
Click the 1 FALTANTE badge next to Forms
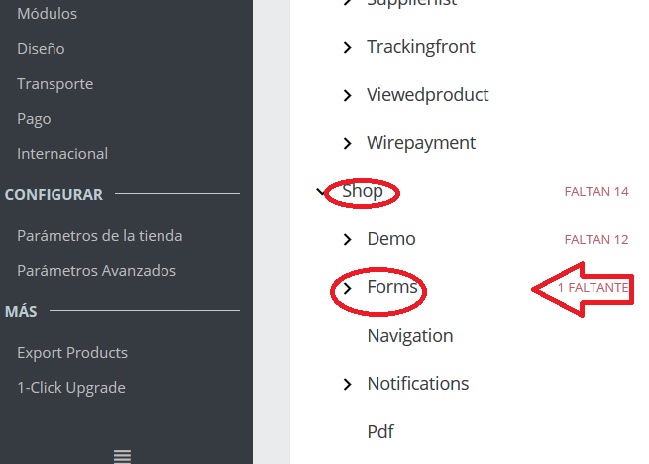[x=592, y=288]
